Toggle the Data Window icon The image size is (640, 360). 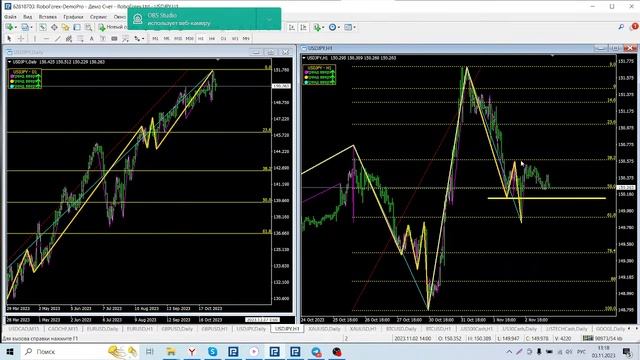coord(54,27)
